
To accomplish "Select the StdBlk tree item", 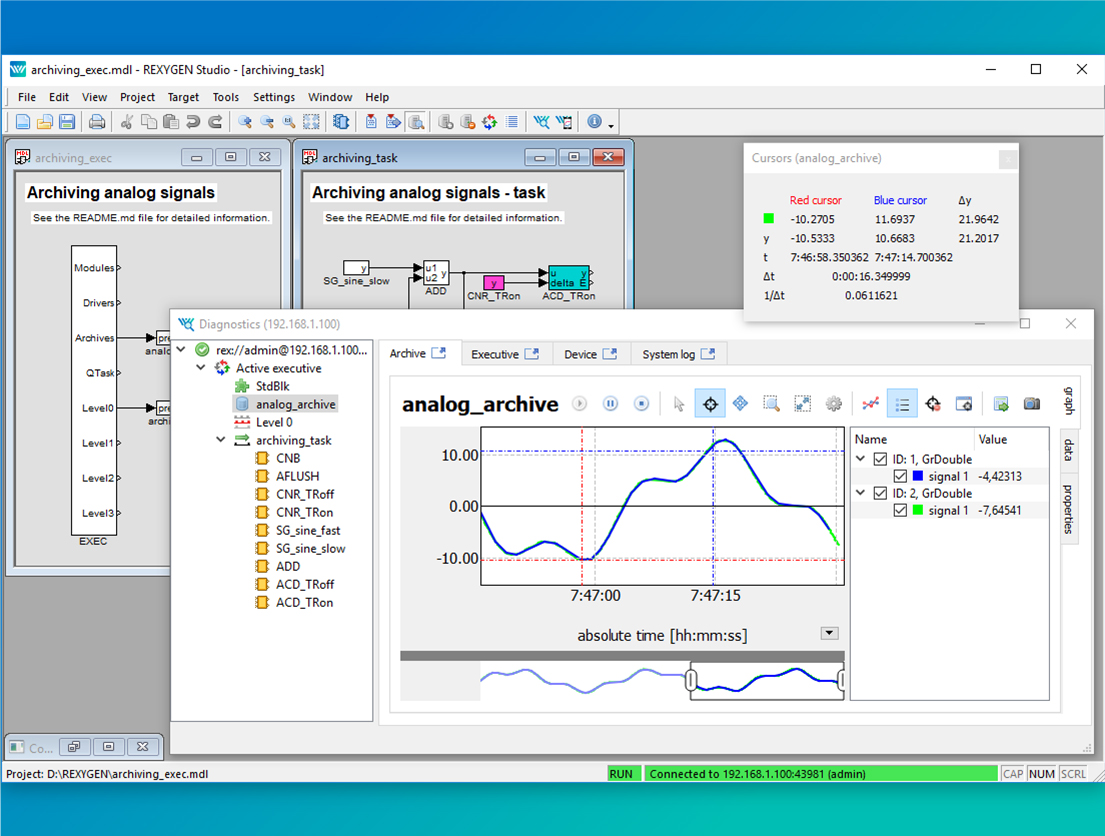I will pyautogui.click(x=273, y=386).
